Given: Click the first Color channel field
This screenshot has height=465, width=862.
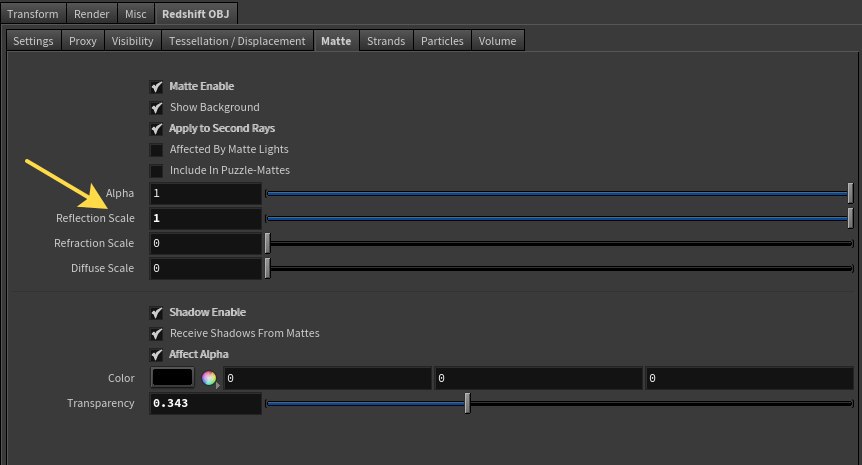Looking at the screenshot, I should pos(328,378).
